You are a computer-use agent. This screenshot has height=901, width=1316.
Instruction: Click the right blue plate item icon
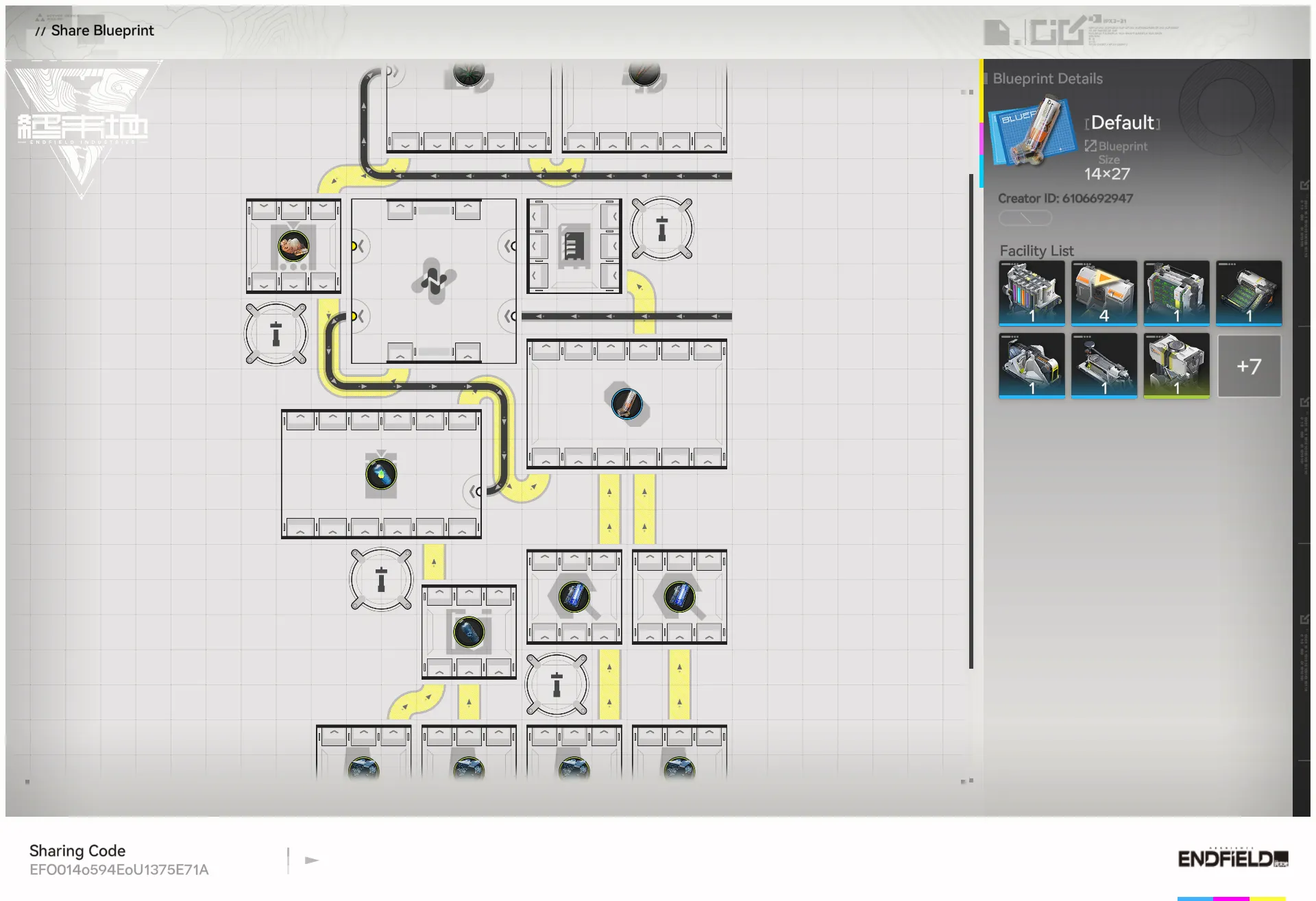click(x=679, y=596)
